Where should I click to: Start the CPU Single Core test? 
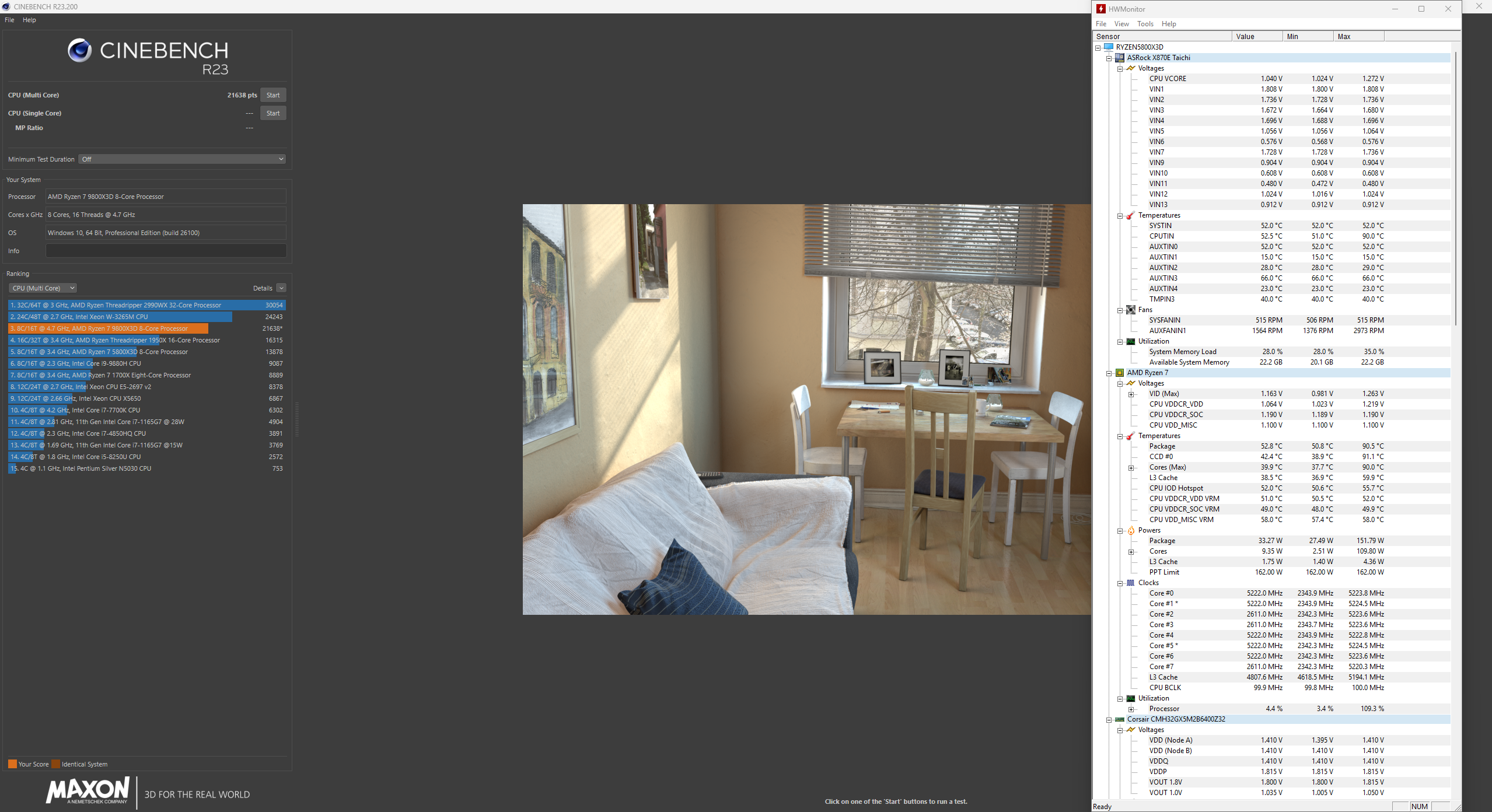(272, 113)
